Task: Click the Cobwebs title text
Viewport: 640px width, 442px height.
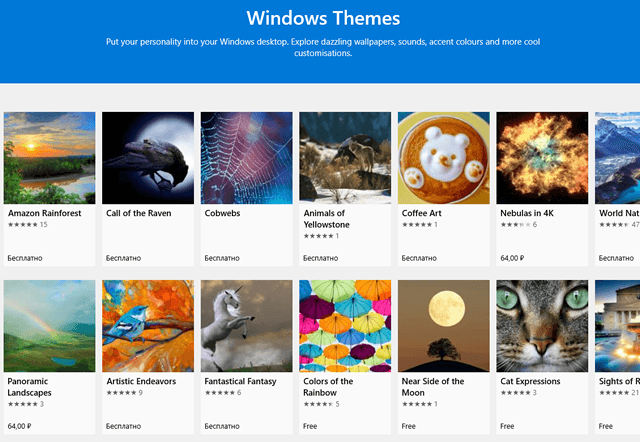Action: pos(222,213)
